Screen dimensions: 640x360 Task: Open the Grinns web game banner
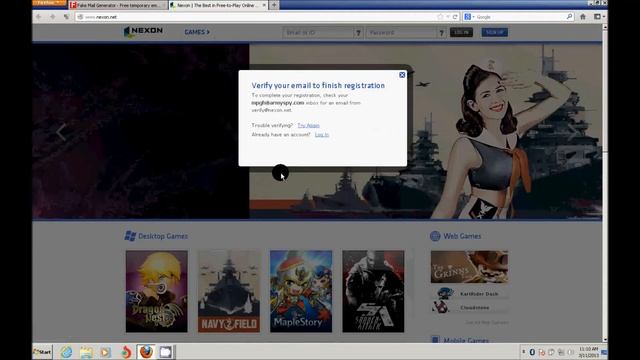click(469, 267)
